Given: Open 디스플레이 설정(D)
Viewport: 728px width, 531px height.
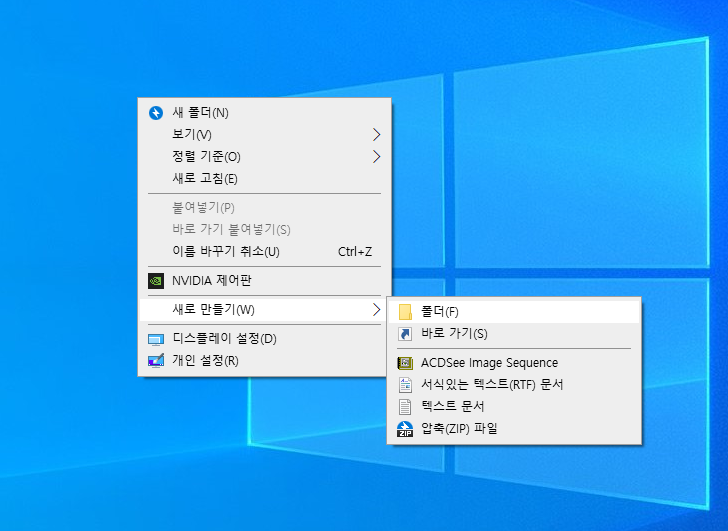Looking at the screenshot, I should (265, 339).
